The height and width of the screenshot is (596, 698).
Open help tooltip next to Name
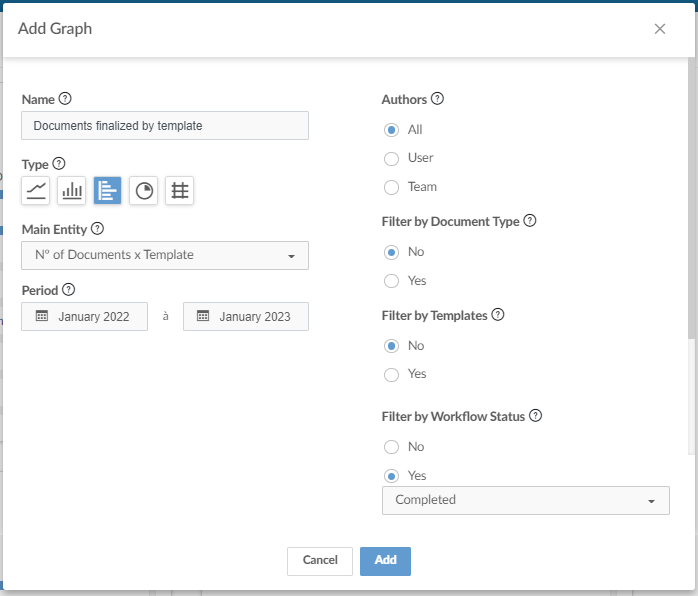(65, 98)
